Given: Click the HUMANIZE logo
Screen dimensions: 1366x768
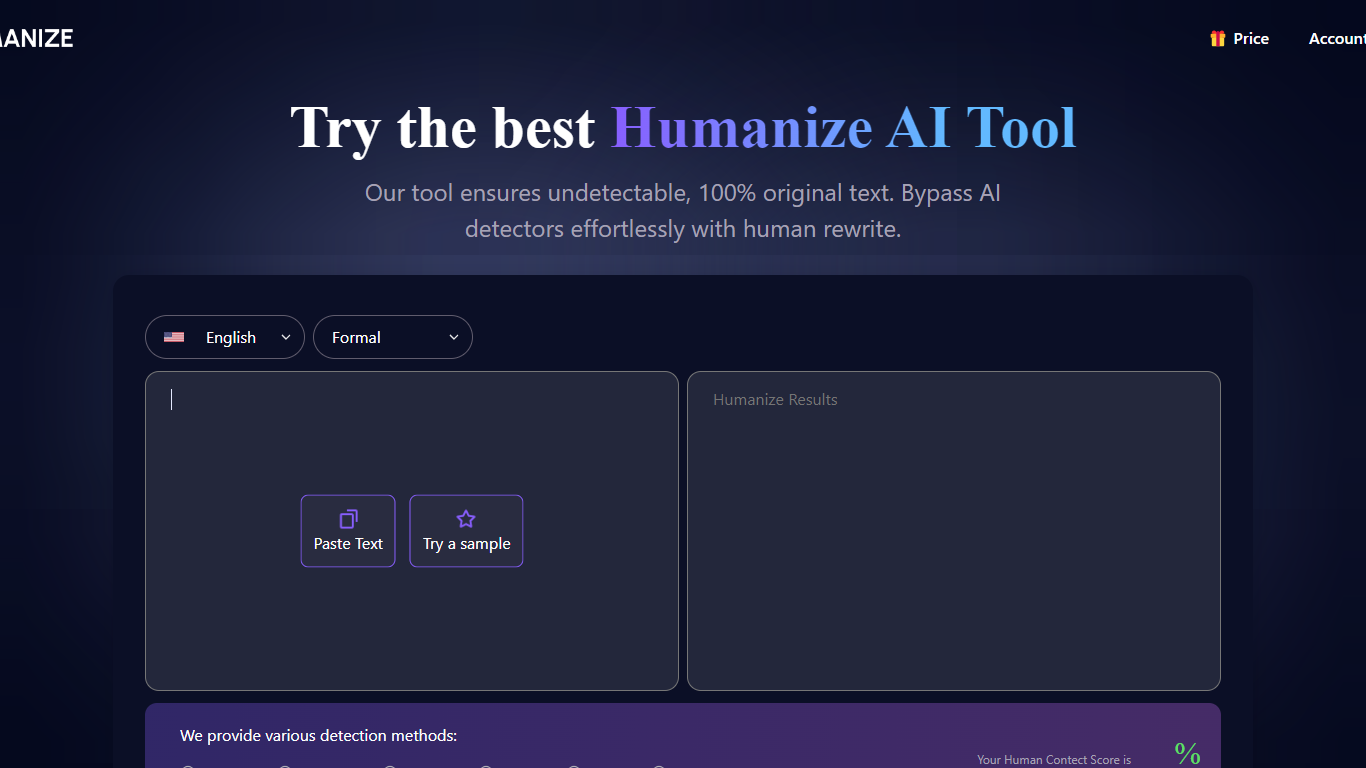Looking at the screenshot, I should (x=37, y=38).
